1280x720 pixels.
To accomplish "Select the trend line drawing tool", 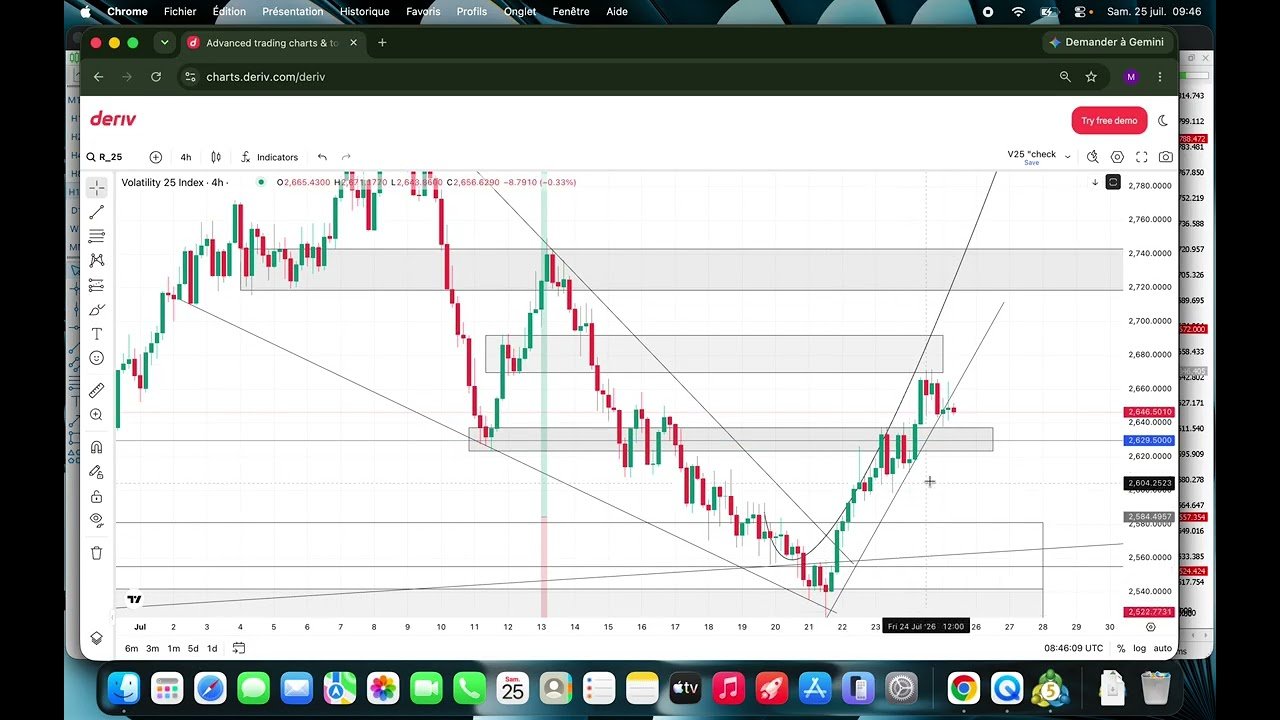I will tap(97, 212).
